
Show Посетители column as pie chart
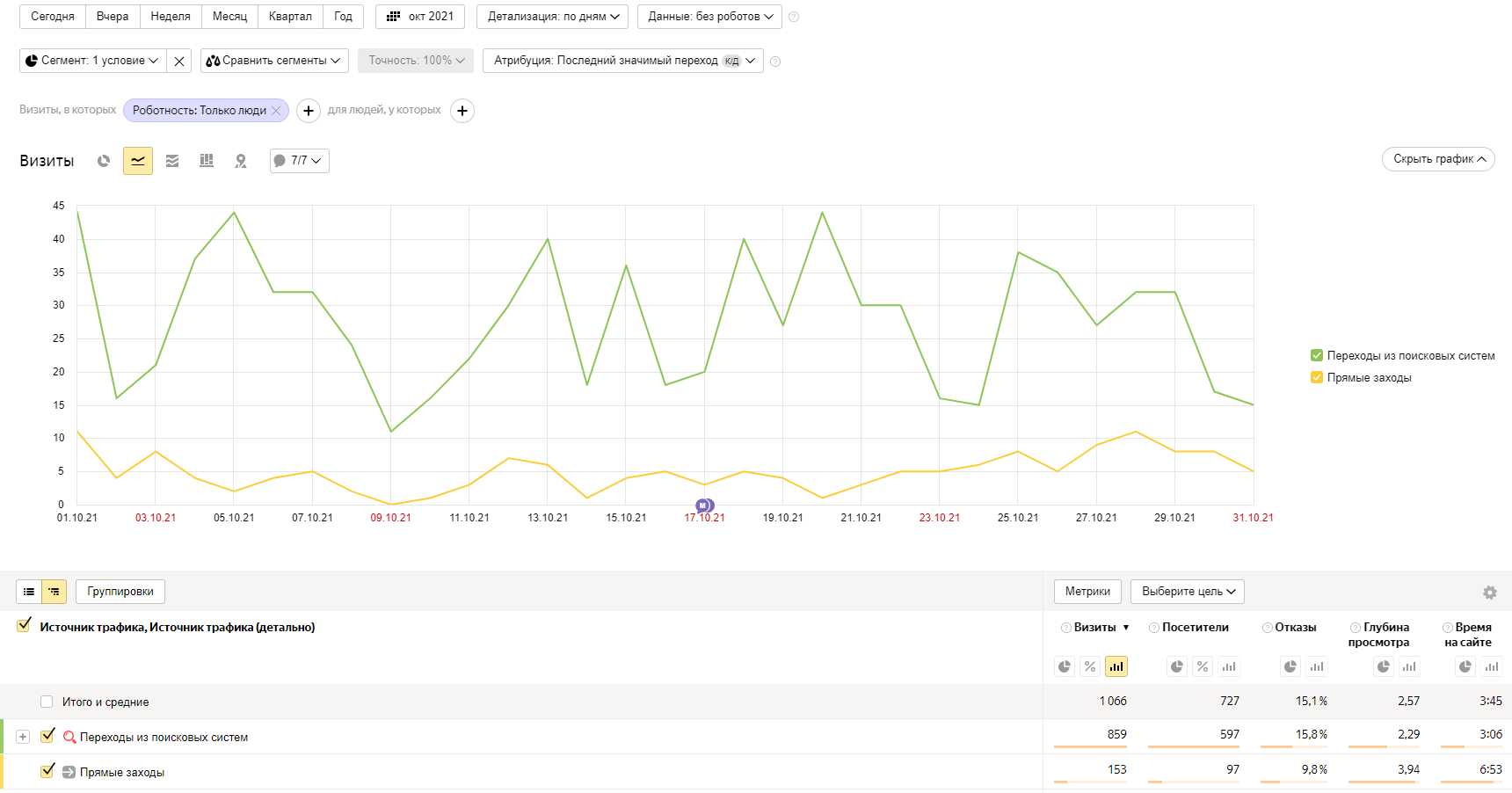[x=1177, y=666]
